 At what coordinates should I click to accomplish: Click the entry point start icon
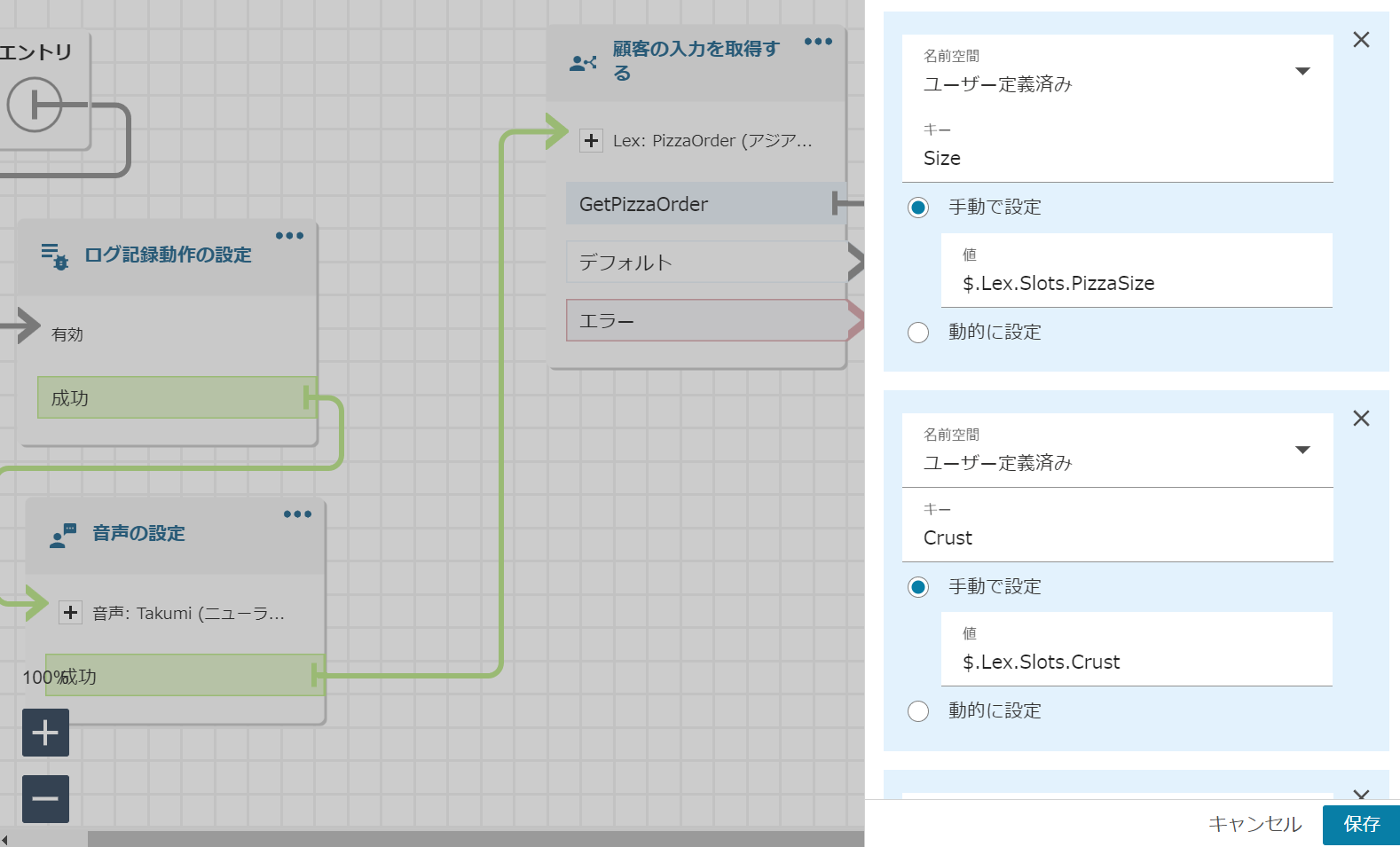pos(35,105)
